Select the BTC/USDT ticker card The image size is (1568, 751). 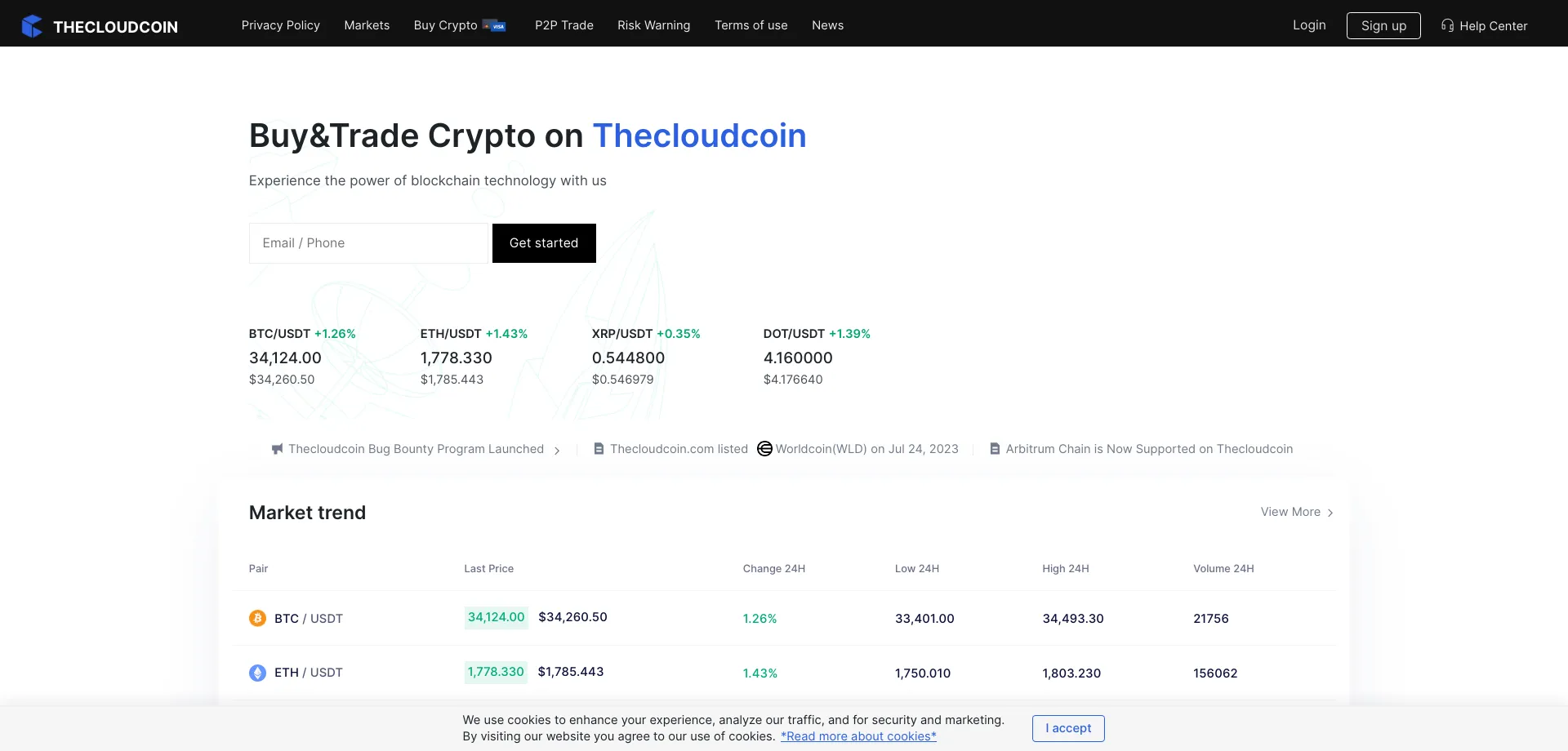pyautogui.click(x=302, y=357)
